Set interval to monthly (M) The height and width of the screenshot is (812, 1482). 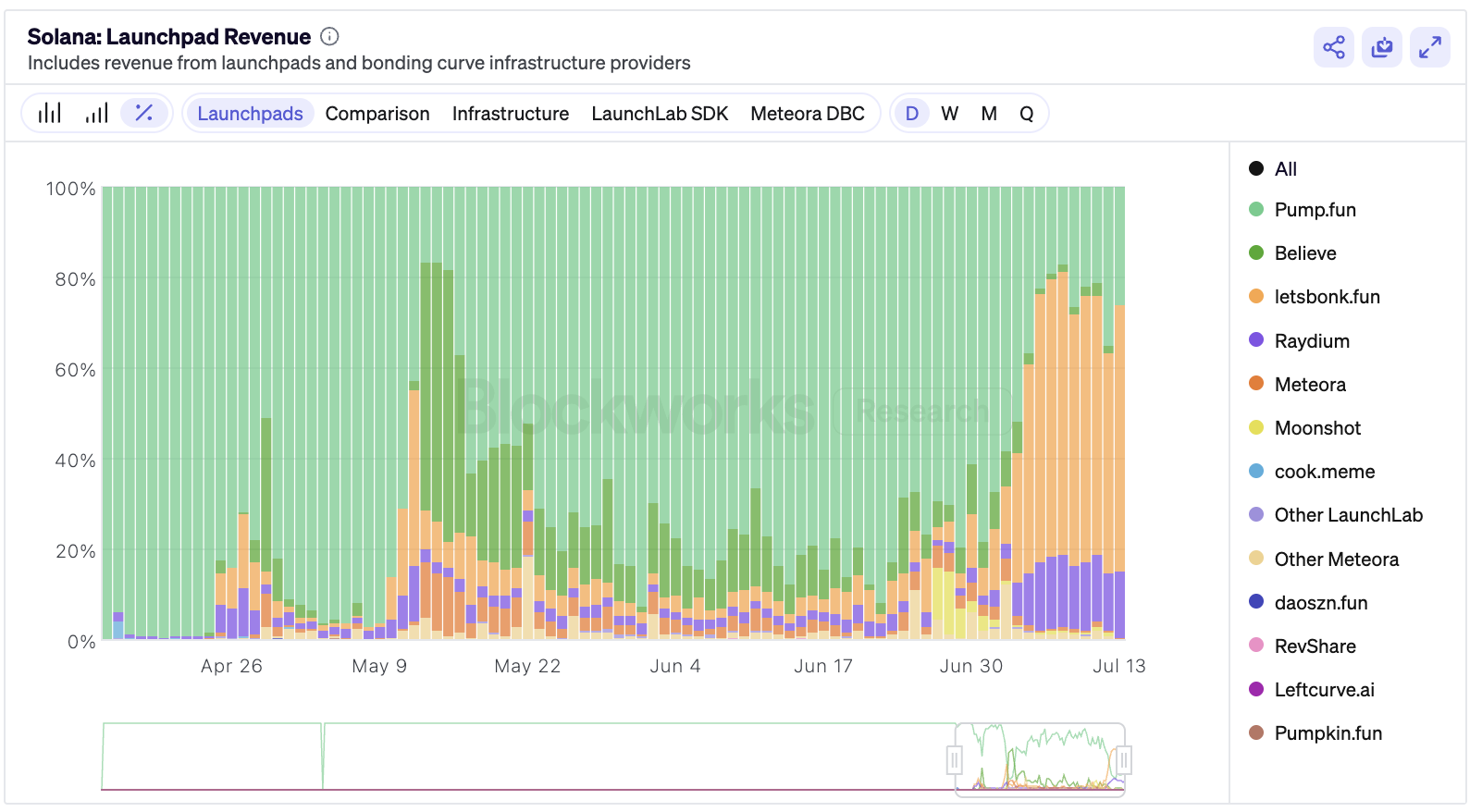pos(989,114)
